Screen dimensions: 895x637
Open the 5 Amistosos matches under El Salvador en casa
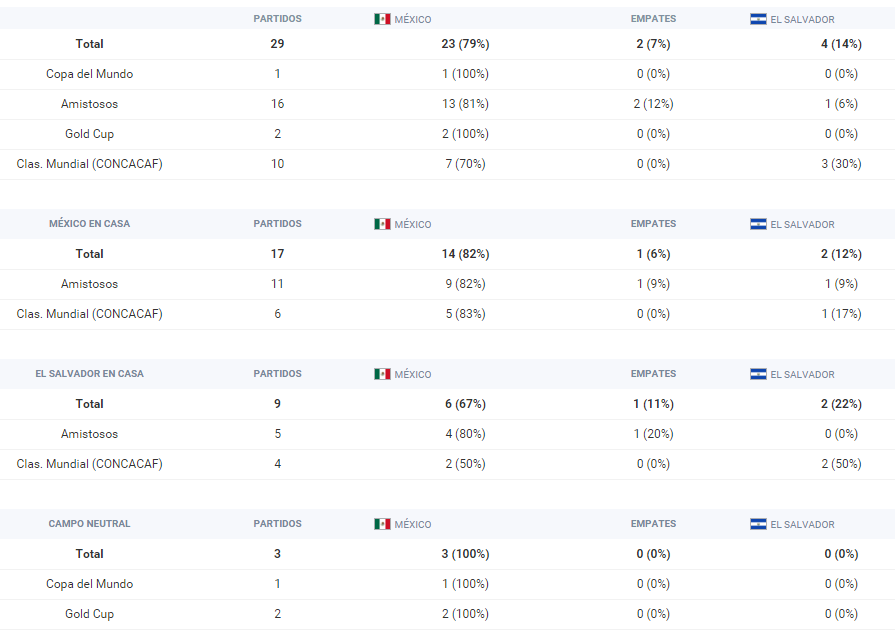click(277, 434)
